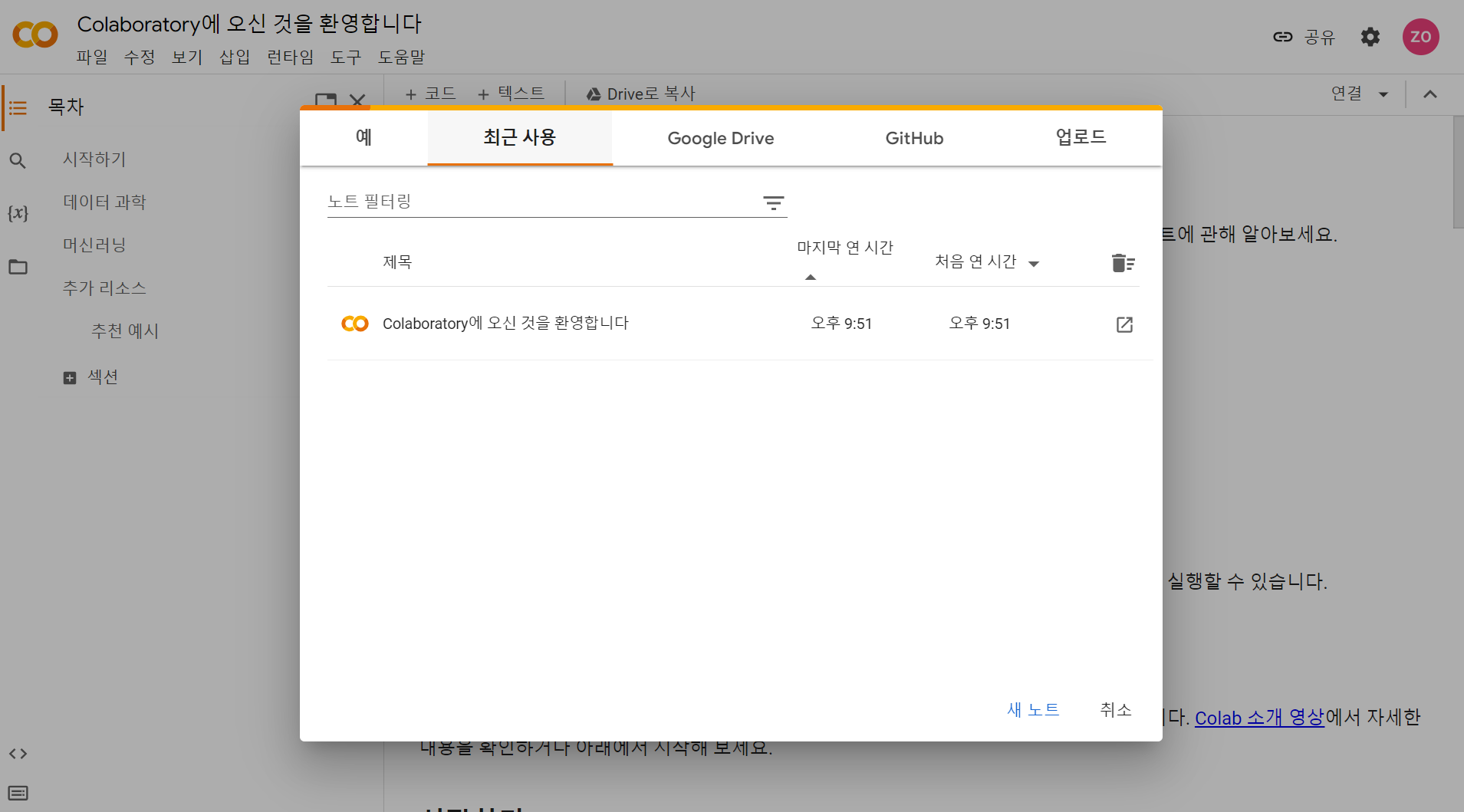
Task: Open the table of contents sidebar icon
Action: point(18,108)
